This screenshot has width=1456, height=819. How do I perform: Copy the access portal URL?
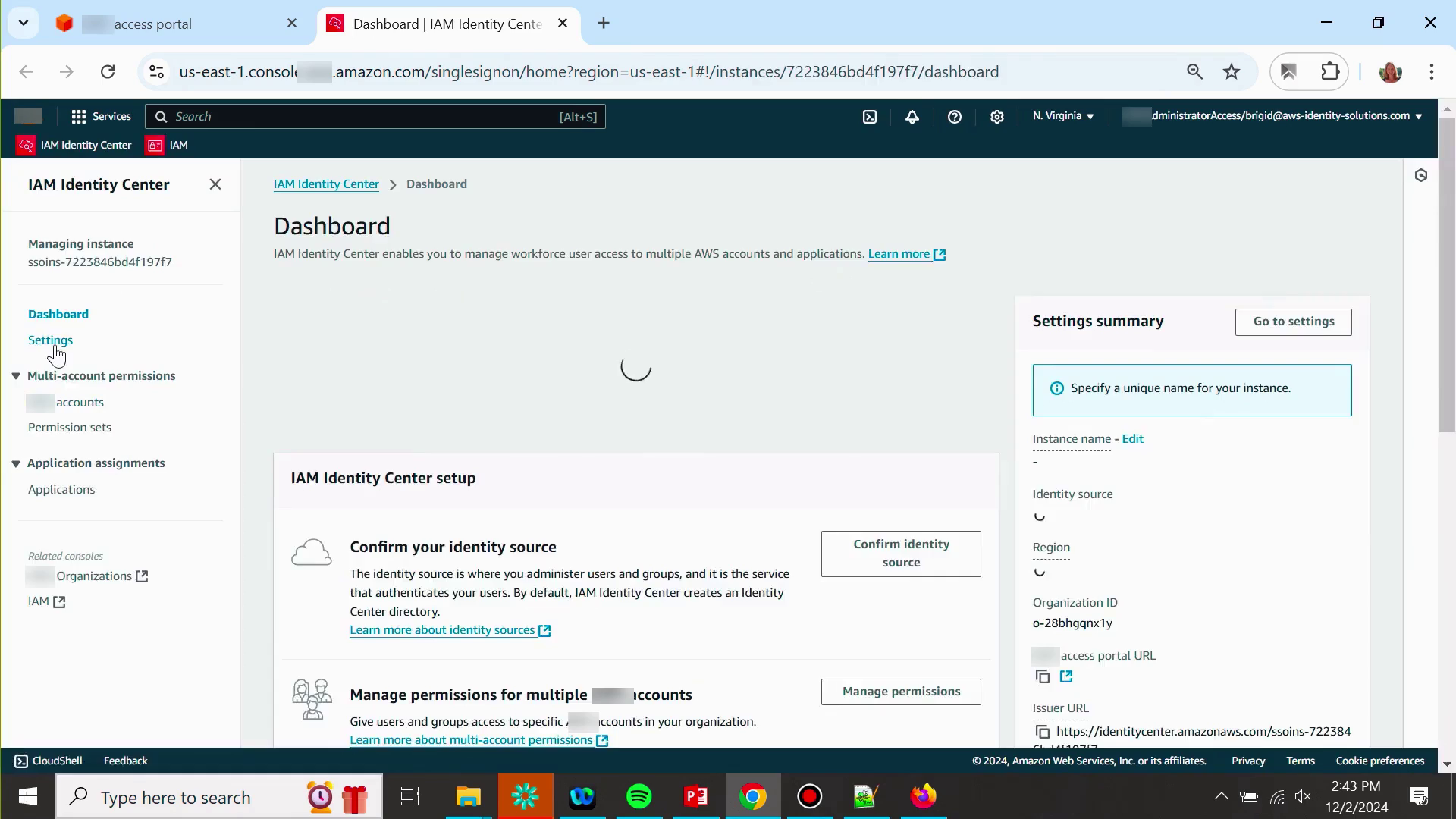click(x=1043, y=676)
